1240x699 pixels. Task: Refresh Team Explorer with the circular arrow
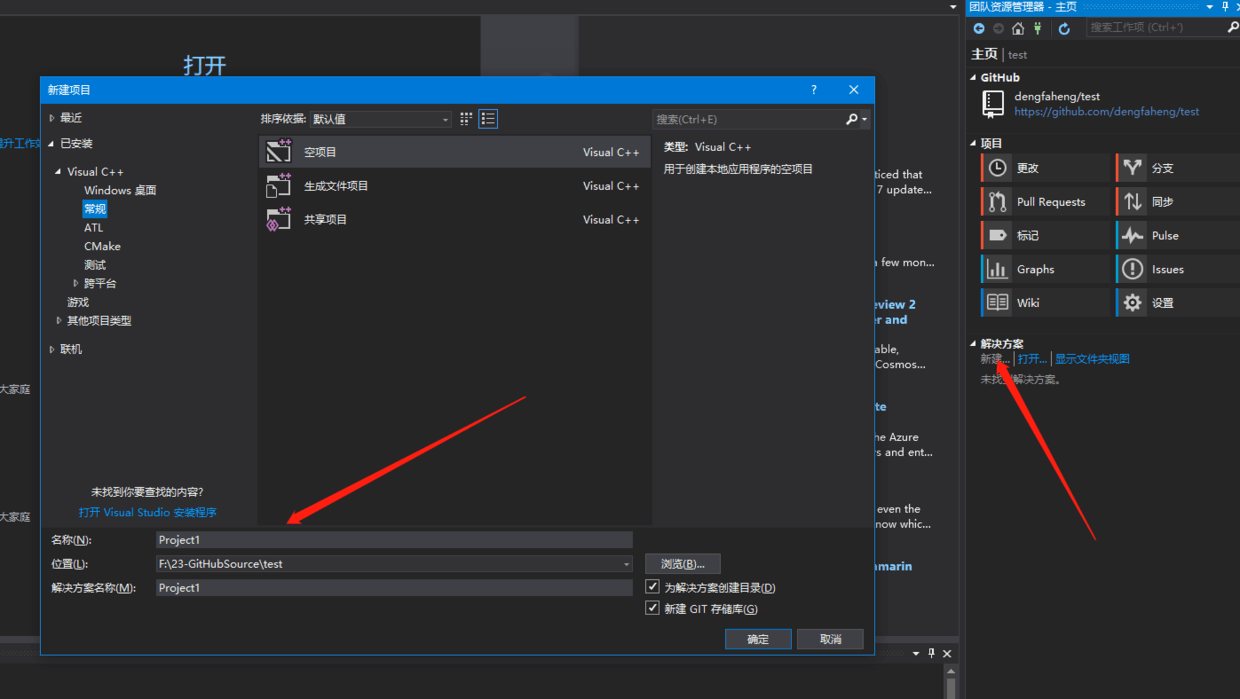(x=1064, y=28)
